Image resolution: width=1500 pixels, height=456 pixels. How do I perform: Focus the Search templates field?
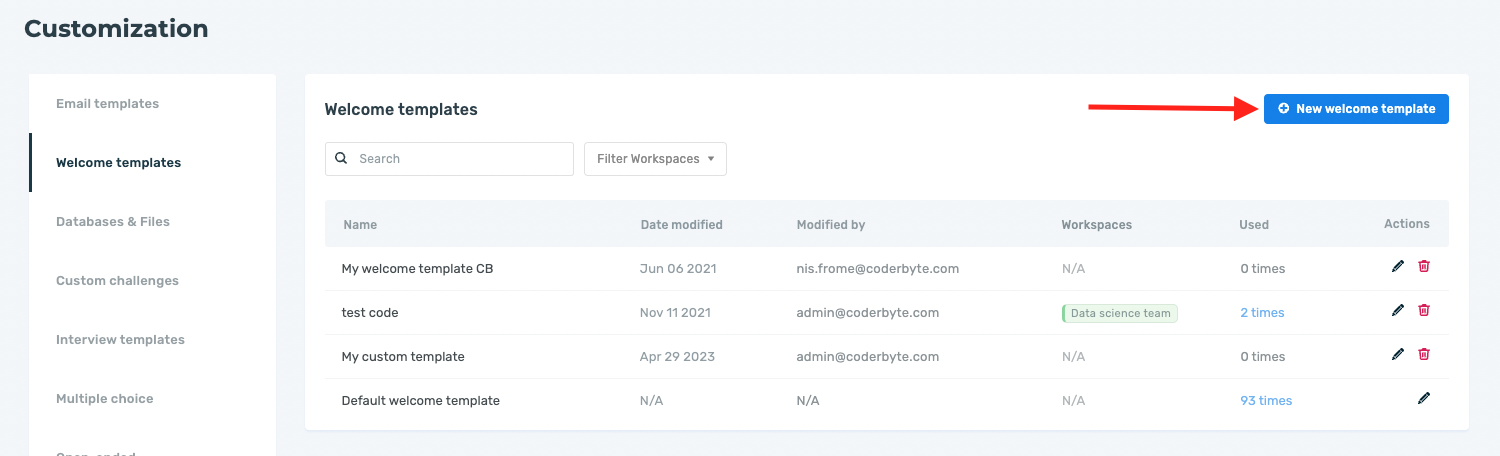[449, 159]
